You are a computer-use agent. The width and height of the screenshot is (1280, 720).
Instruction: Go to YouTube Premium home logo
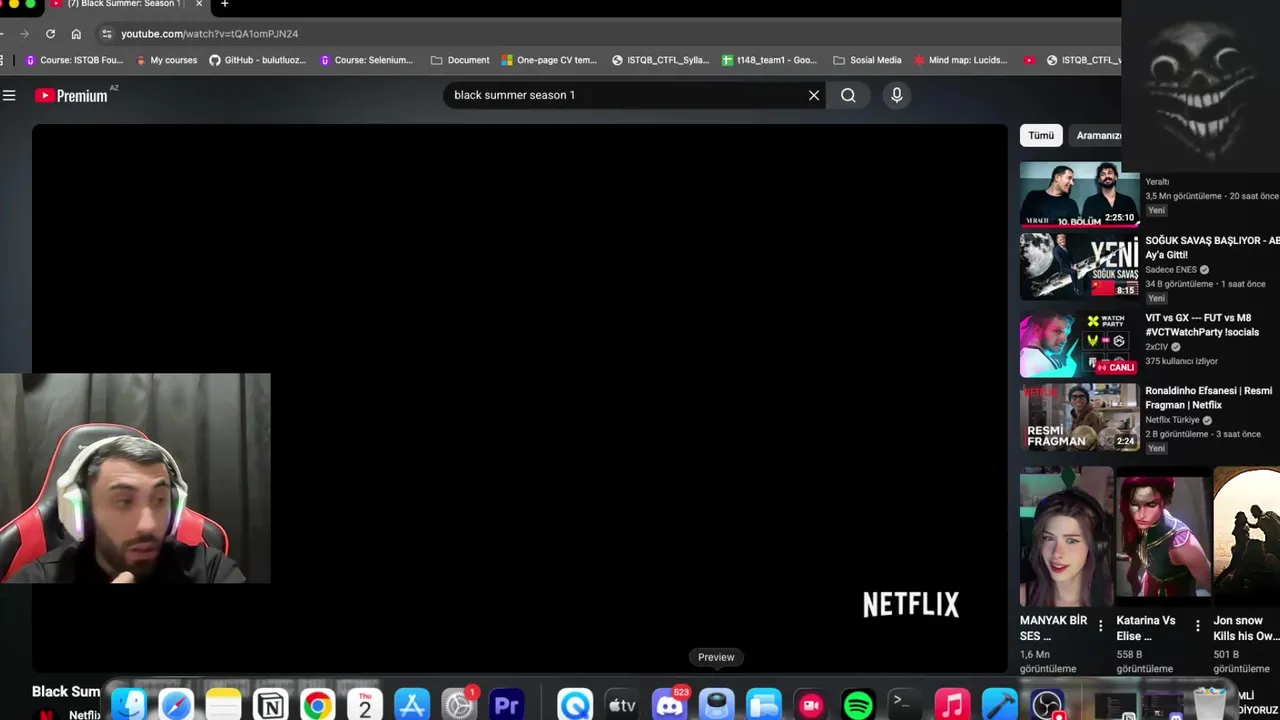point(72,95)
